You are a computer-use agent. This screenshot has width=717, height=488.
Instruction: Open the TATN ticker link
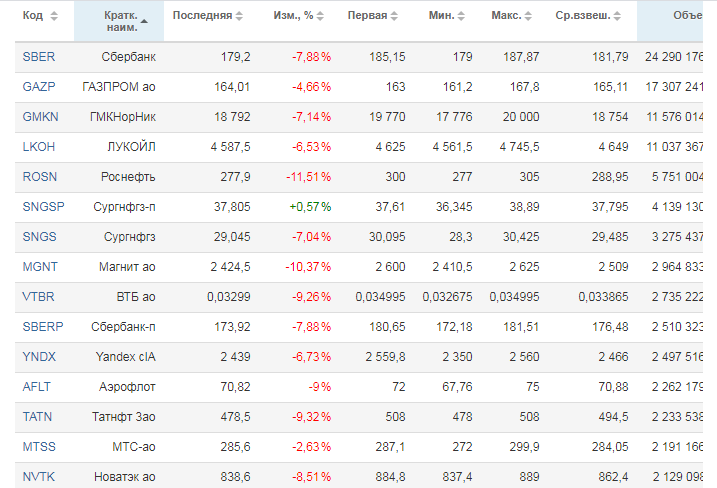[x=37, y=417]
